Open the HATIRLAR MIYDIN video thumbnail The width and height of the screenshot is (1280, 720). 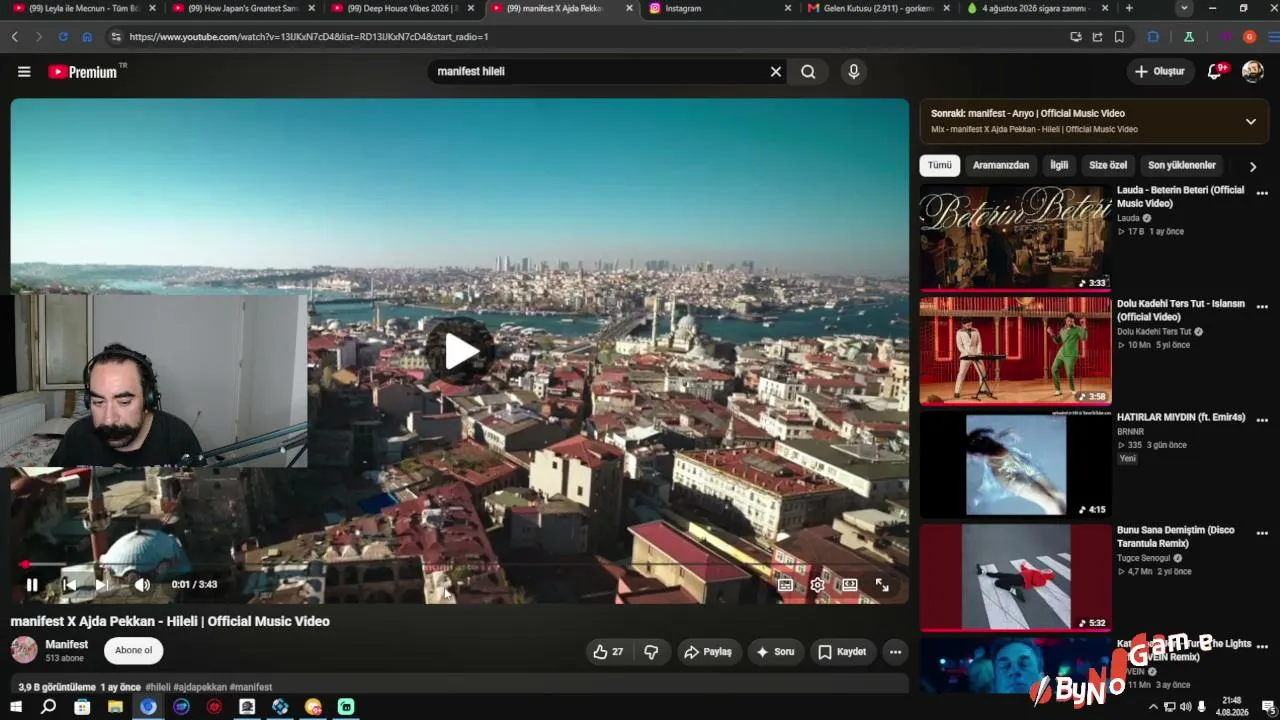[1015, 464]
